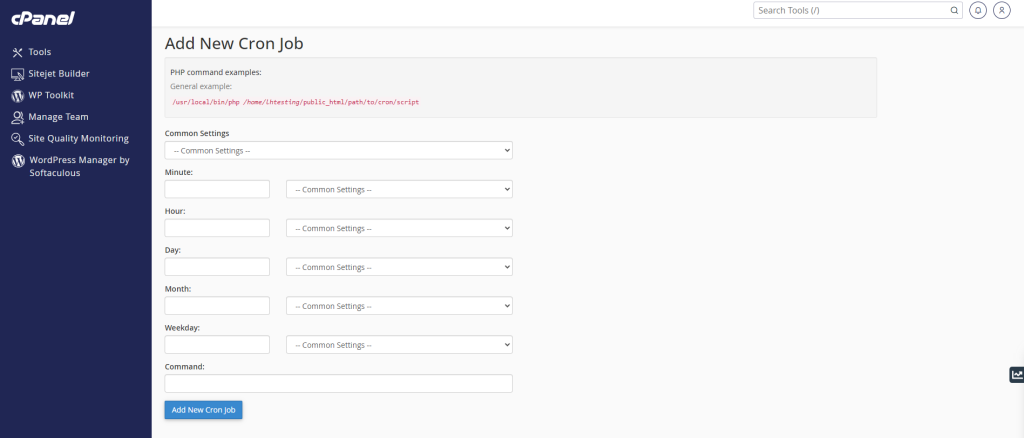Click the Month text input box
1024x438 pixels.
pyautogui.click(x=217, y=305)
